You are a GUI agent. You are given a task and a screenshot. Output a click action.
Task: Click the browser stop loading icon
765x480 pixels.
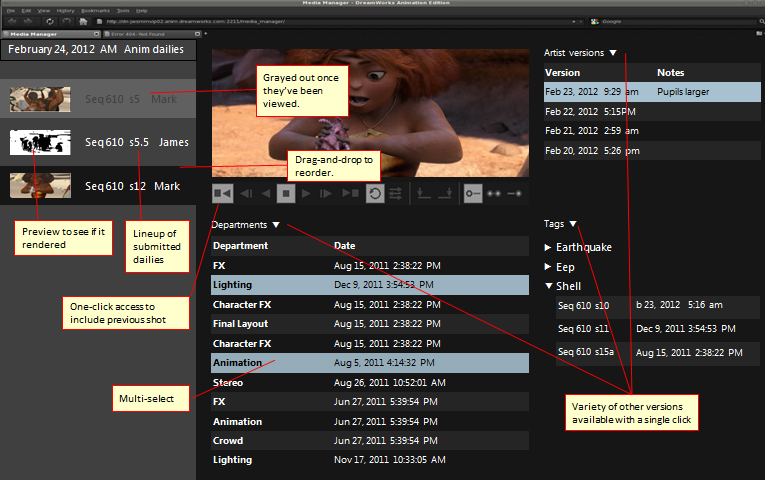click(66, 21)
